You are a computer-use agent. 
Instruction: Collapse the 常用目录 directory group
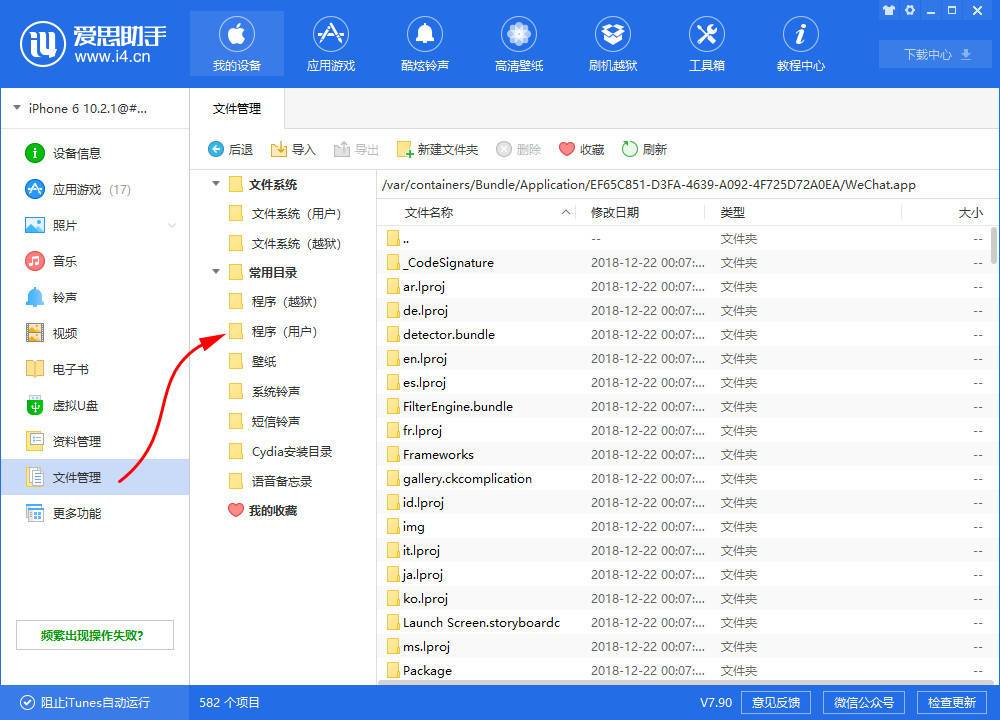click(215, 271)
